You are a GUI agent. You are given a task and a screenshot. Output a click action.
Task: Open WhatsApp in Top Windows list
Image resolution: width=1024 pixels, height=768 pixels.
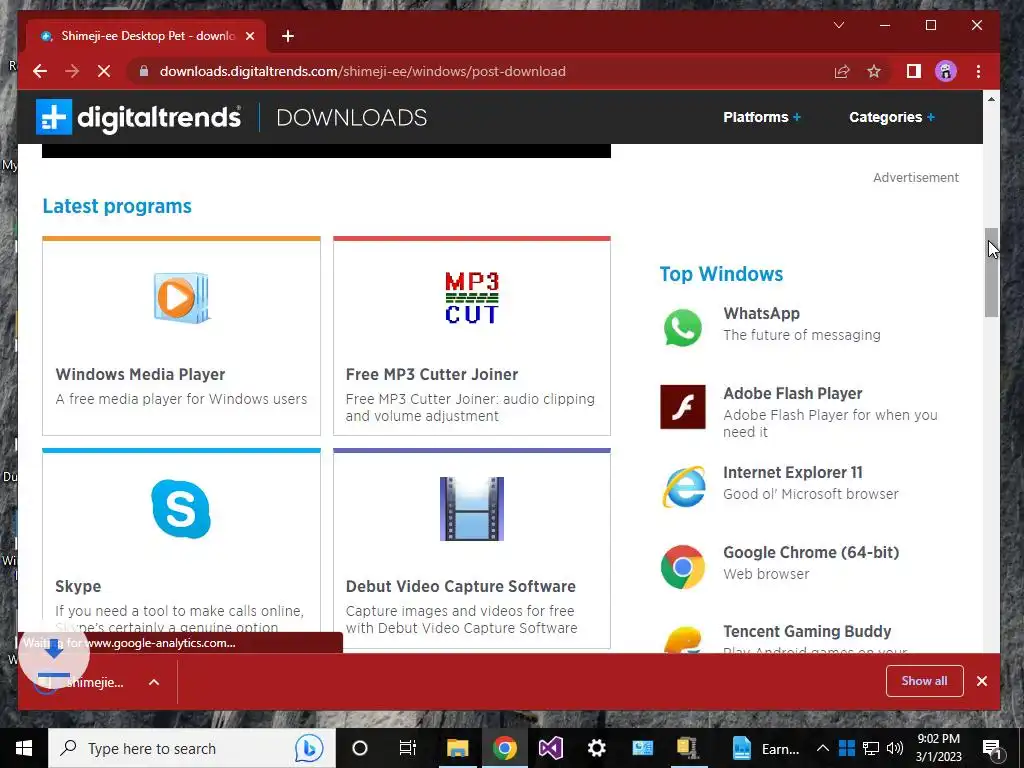[x=761, y=313]
